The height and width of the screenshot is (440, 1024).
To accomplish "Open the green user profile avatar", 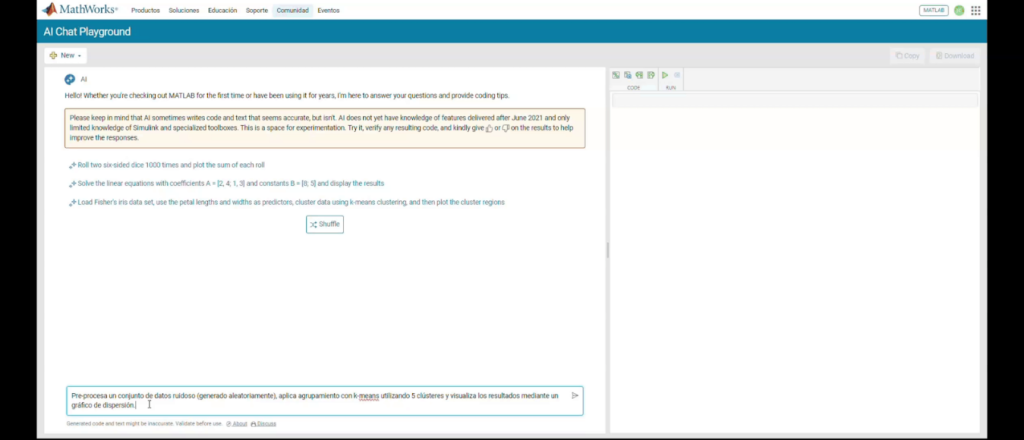I will (959, 10).
